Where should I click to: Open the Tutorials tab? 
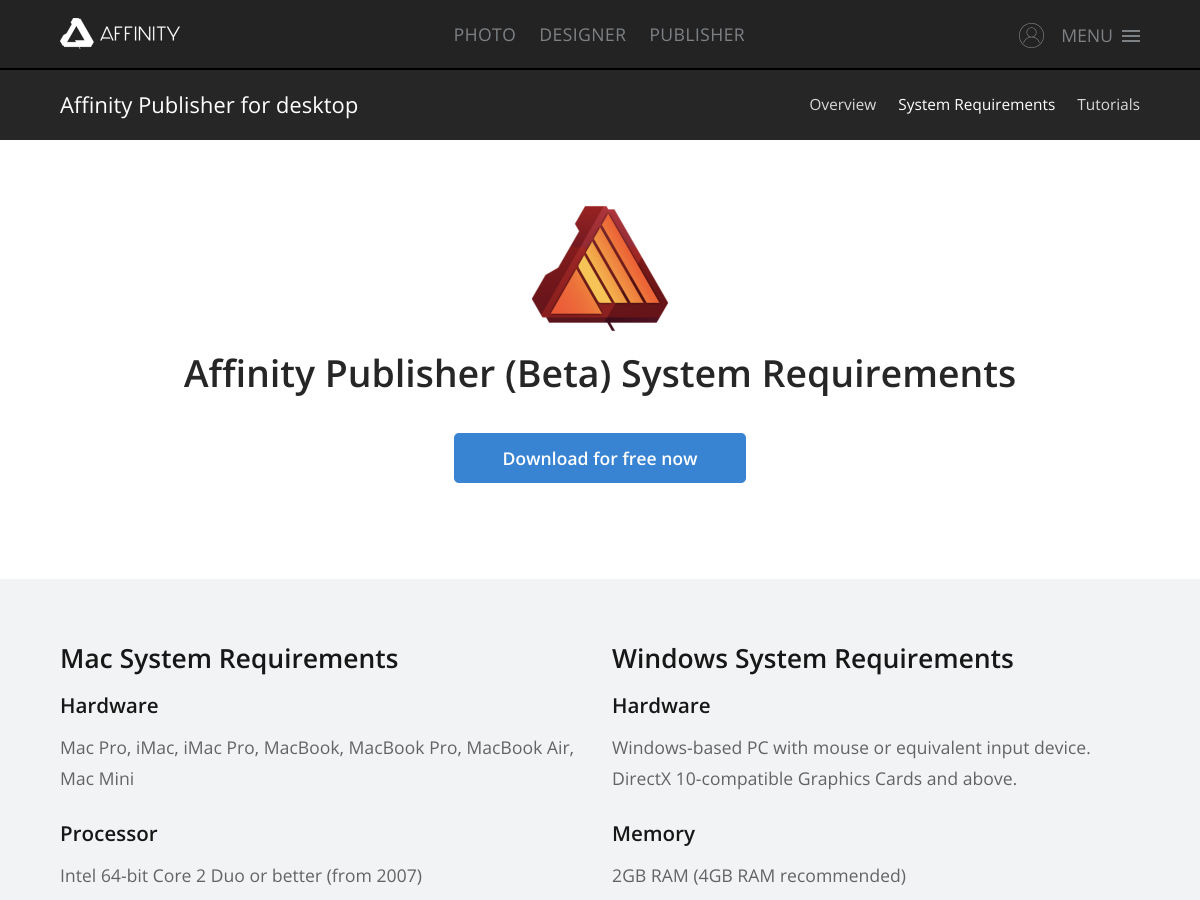[x=1108, y=105]
